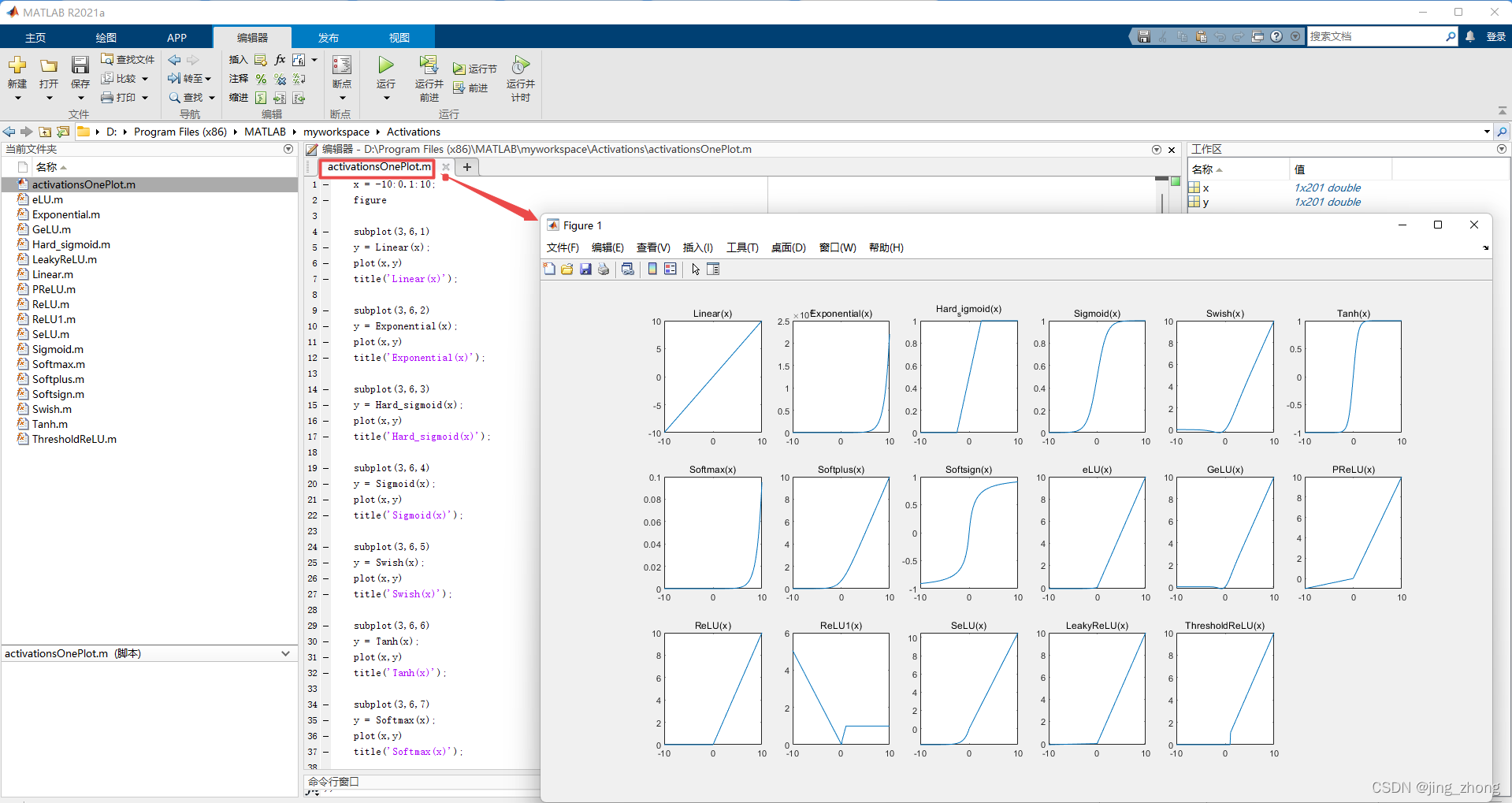1512x803 pixels.
Task: Switch to the Plots (绘图) ribbon tab
Action: [106, 38]
